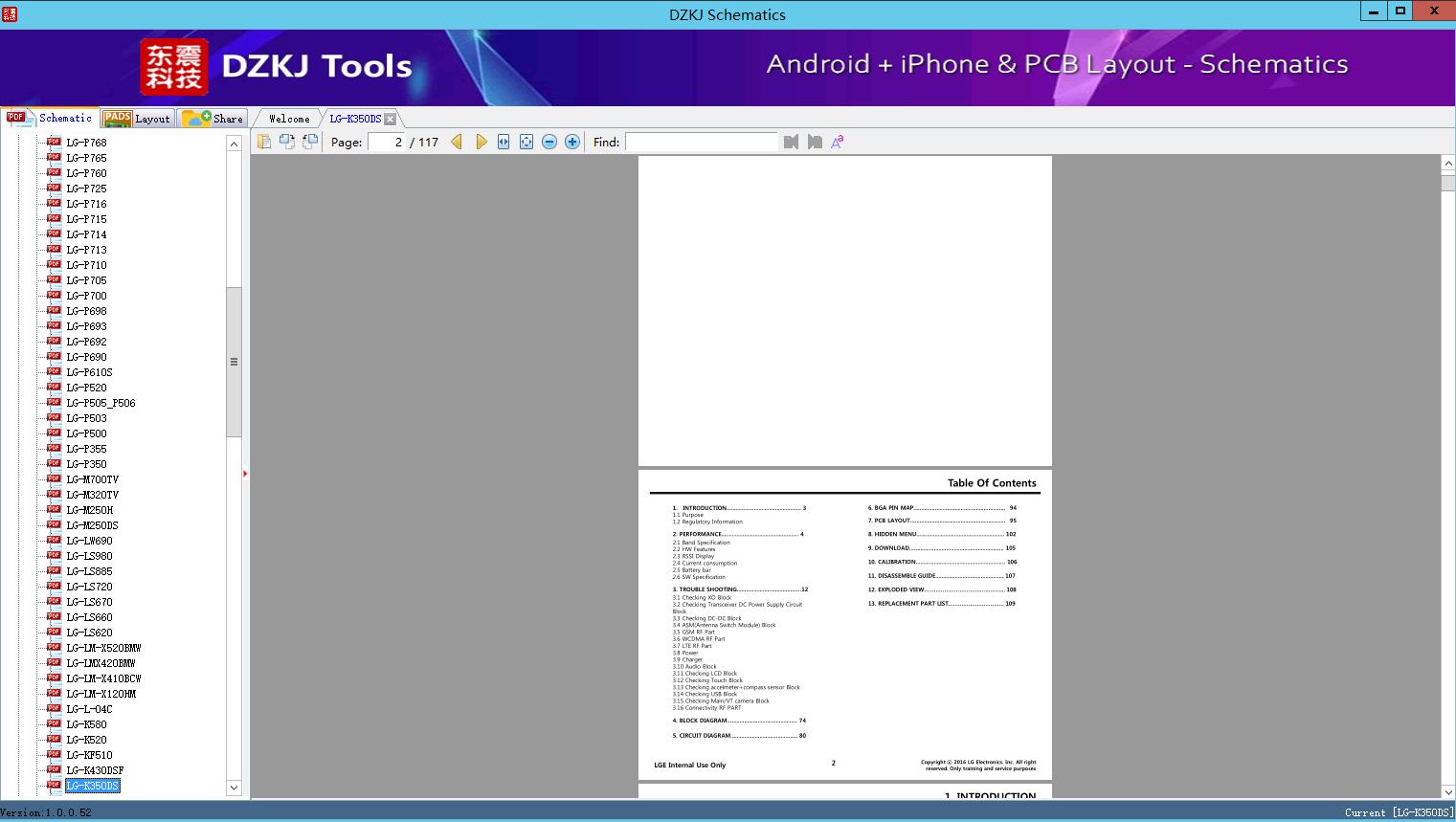Click the find next icon
Screen dimensions: 1456x822
(x=815, y=142)
